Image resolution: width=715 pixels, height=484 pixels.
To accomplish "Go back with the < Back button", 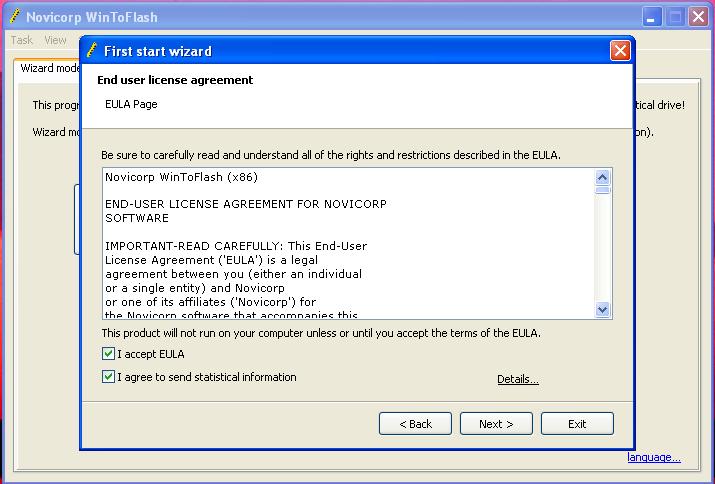I will point(415,424).
